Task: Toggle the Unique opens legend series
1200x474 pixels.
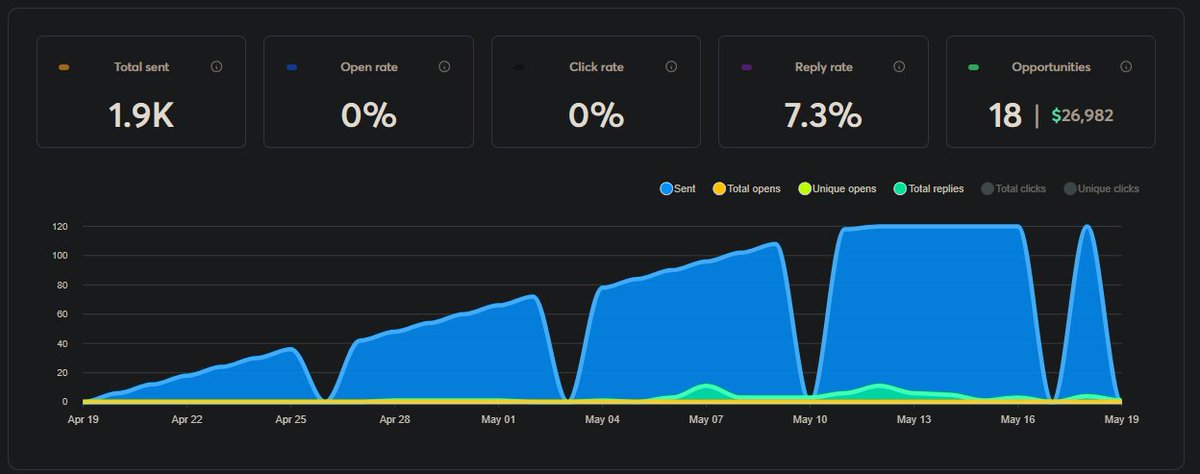Action: 836,188
